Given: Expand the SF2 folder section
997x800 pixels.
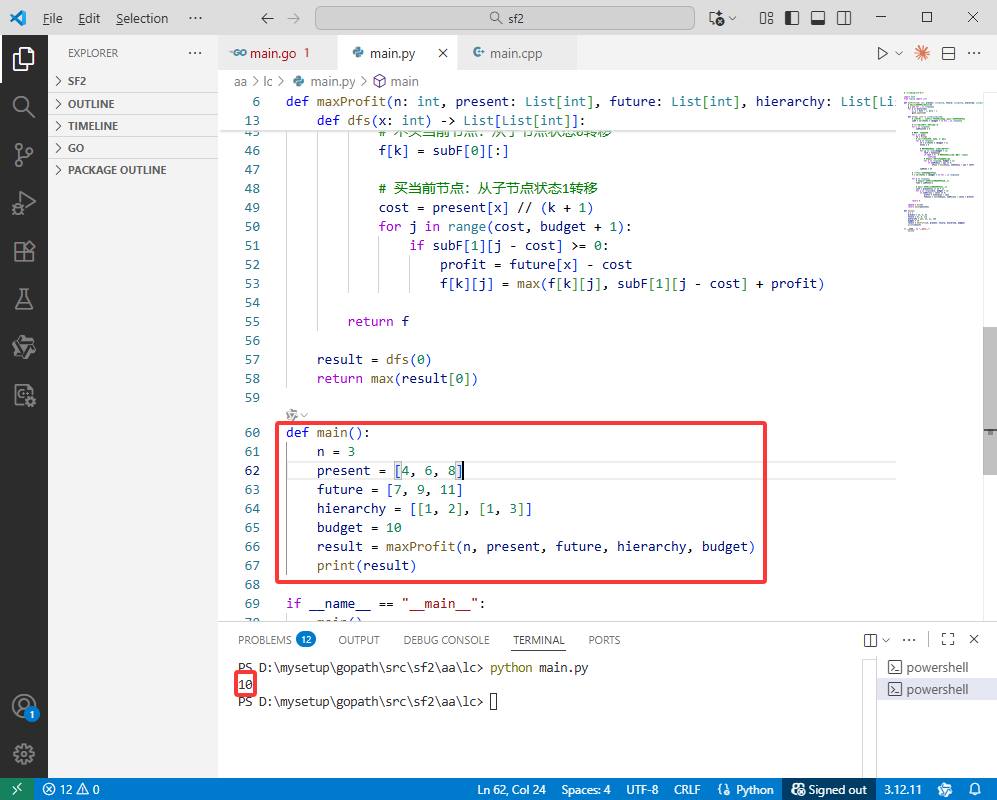Looking at the screenshot, I should coord(133,81).
